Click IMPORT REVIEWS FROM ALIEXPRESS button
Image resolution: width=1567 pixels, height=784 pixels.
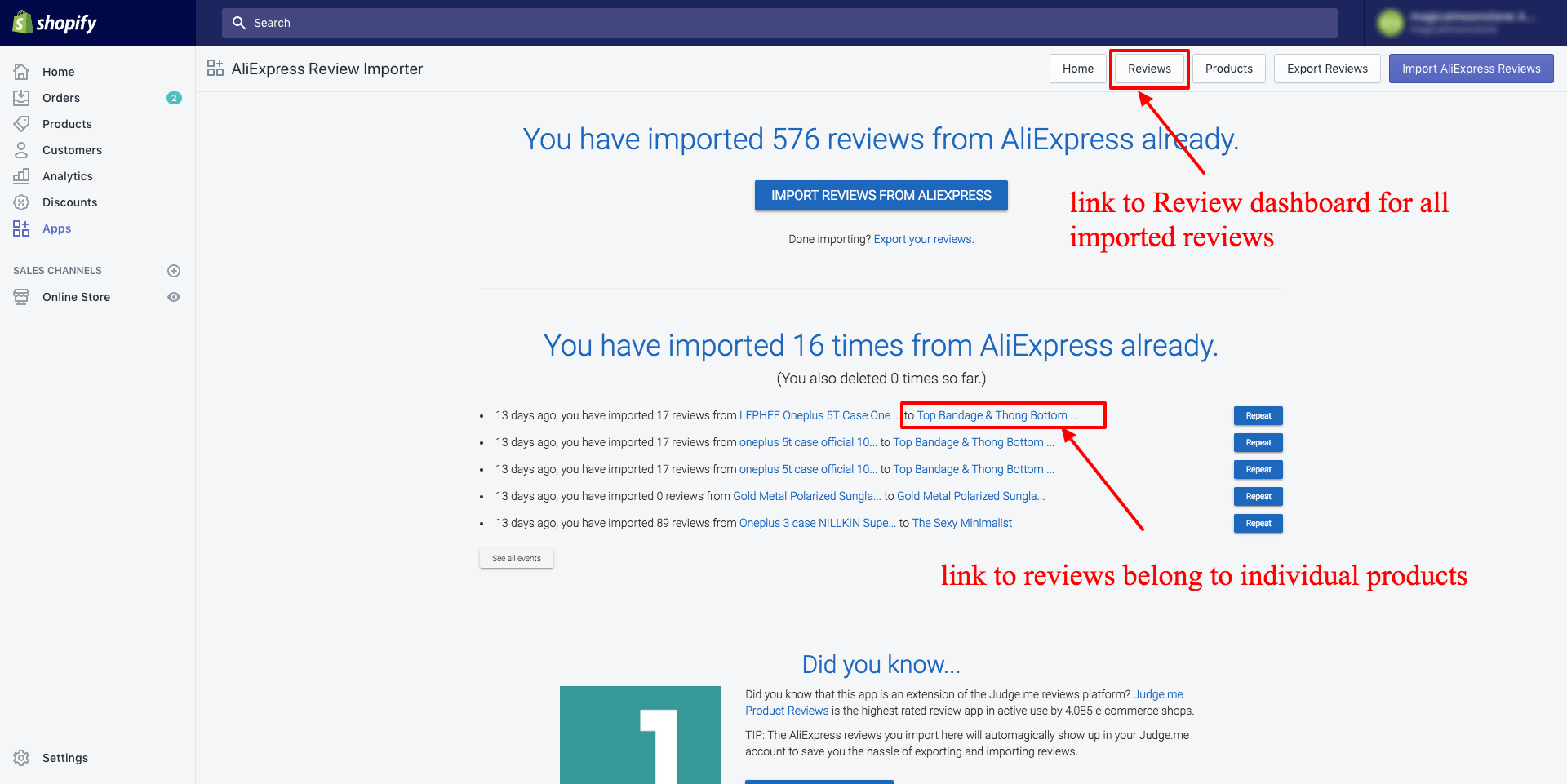click(x=881, y=196)
